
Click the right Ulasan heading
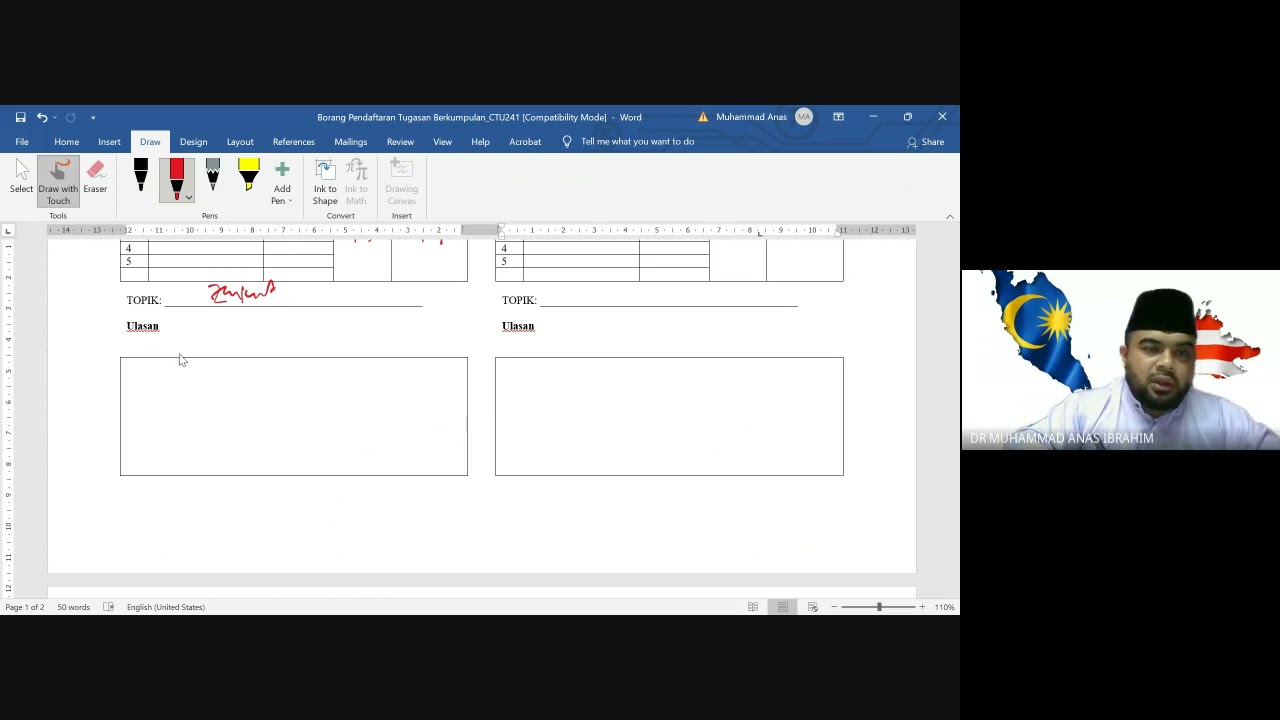click(x=518, y=326)
